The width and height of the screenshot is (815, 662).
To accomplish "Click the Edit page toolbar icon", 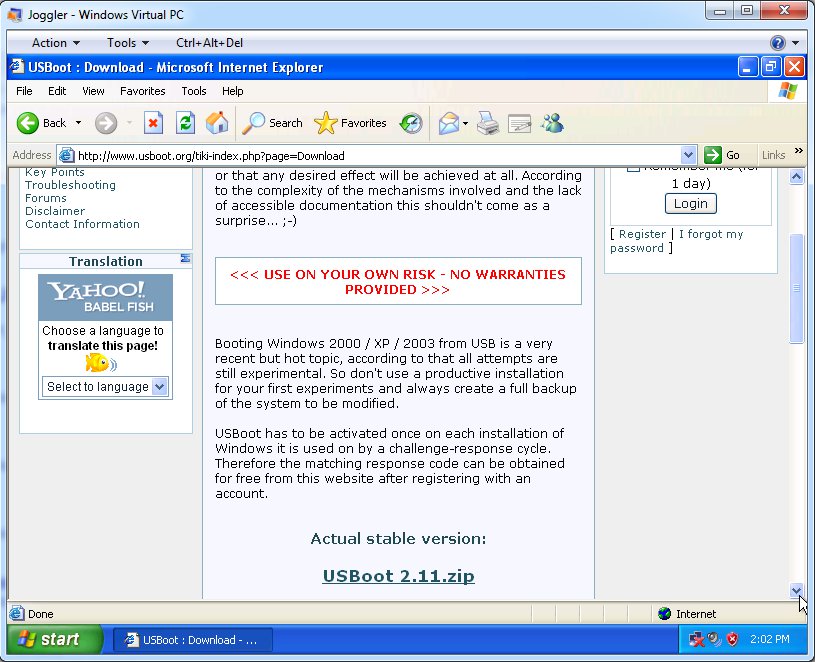I will click(x=519, y=123).
